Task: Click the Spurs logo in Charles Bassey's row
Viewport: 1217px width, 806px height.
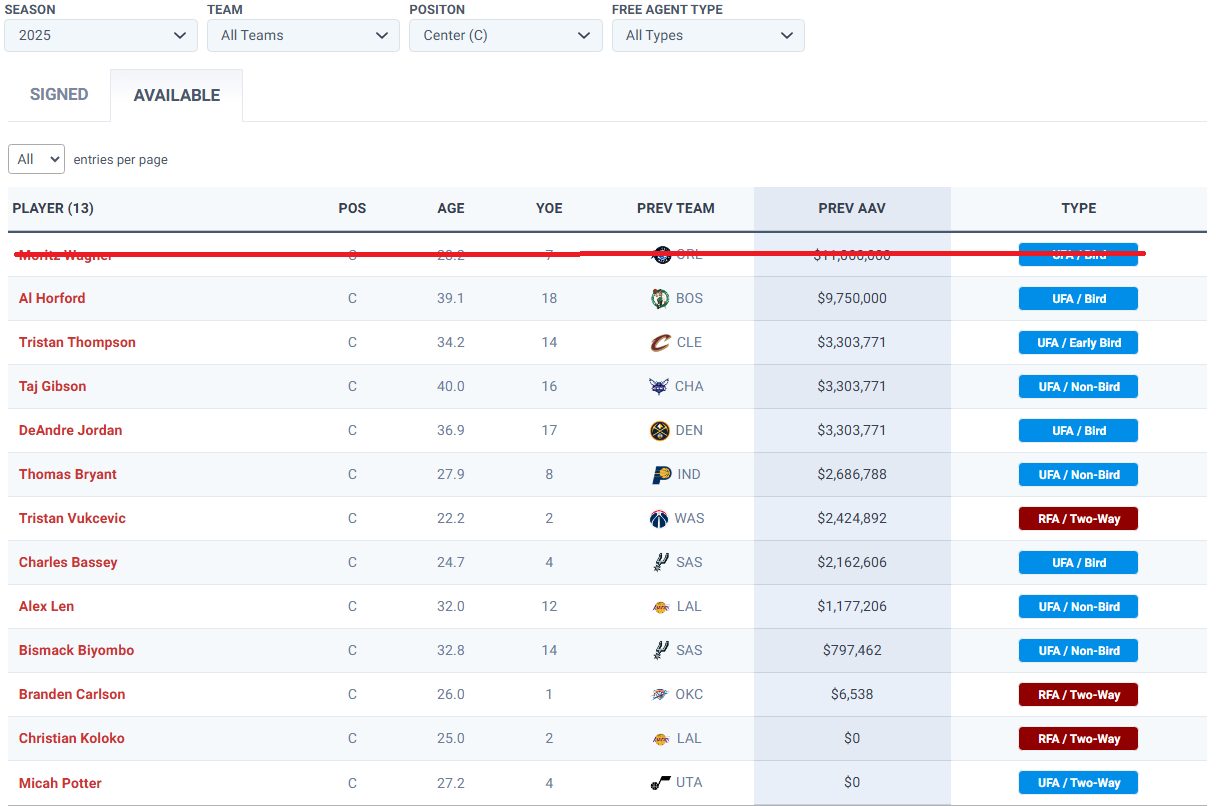Action: [x=660, y=562]
